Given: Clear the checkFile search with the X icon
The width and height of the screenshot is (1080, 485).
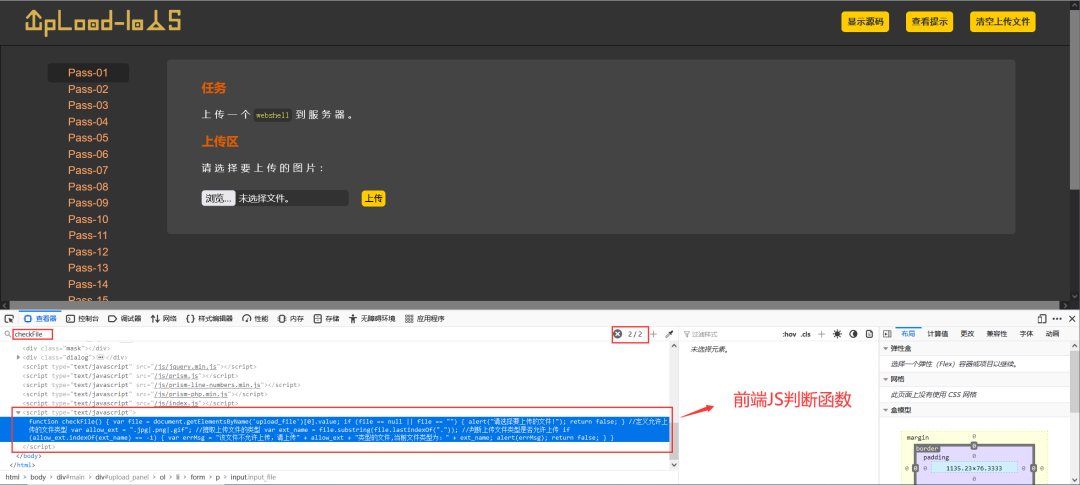Looking at the screenshot, I should (618, 334).
